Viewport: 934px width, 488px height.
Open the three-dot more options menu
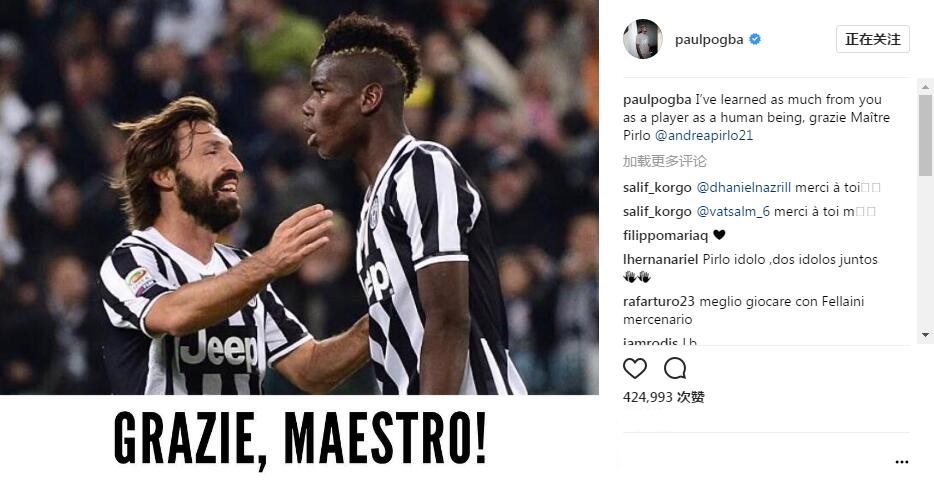tap(902, 462)
